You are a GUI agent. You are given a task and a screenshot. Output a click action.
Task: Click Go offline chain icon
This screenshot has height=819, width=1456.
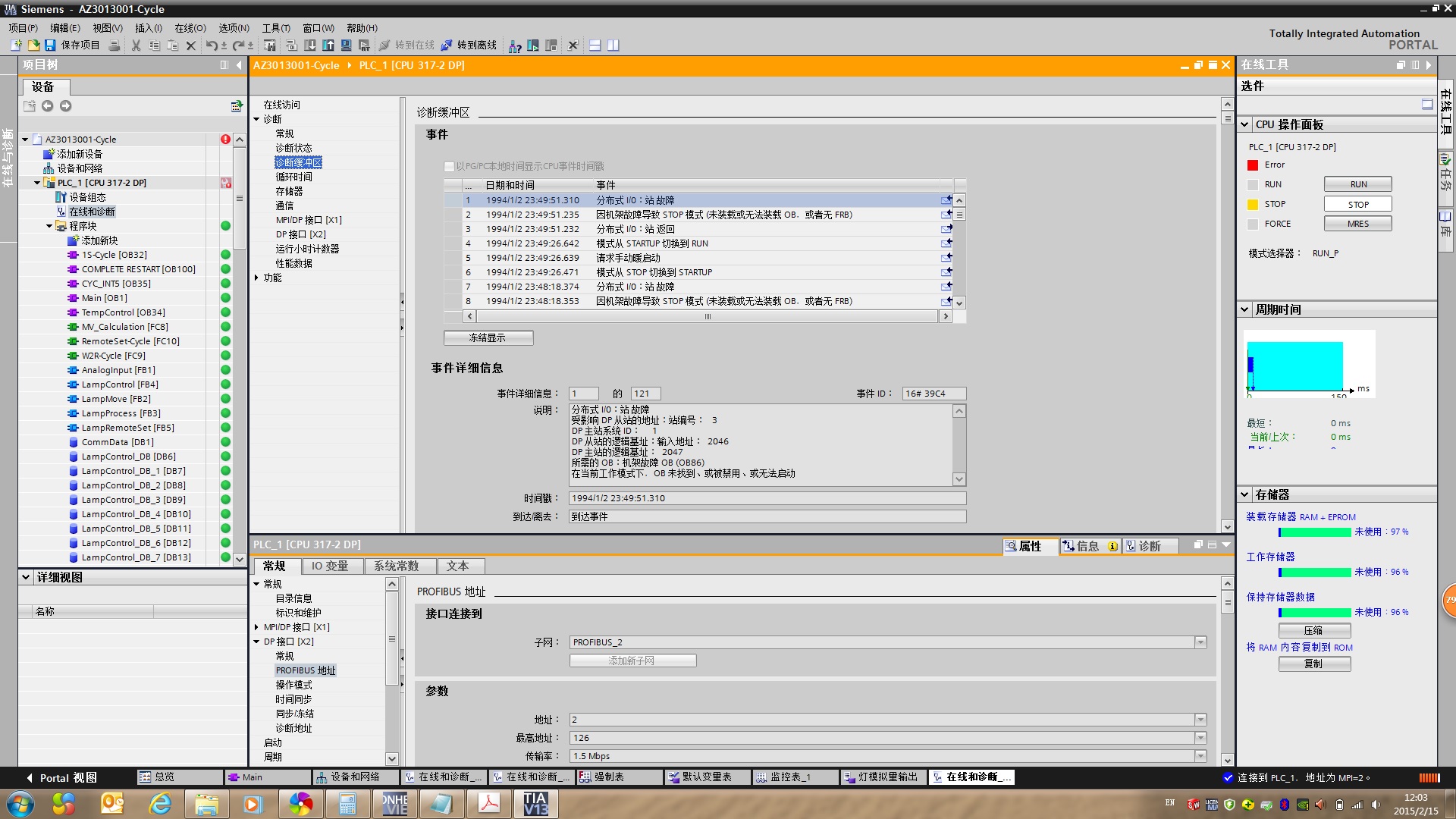coord(447,45)
